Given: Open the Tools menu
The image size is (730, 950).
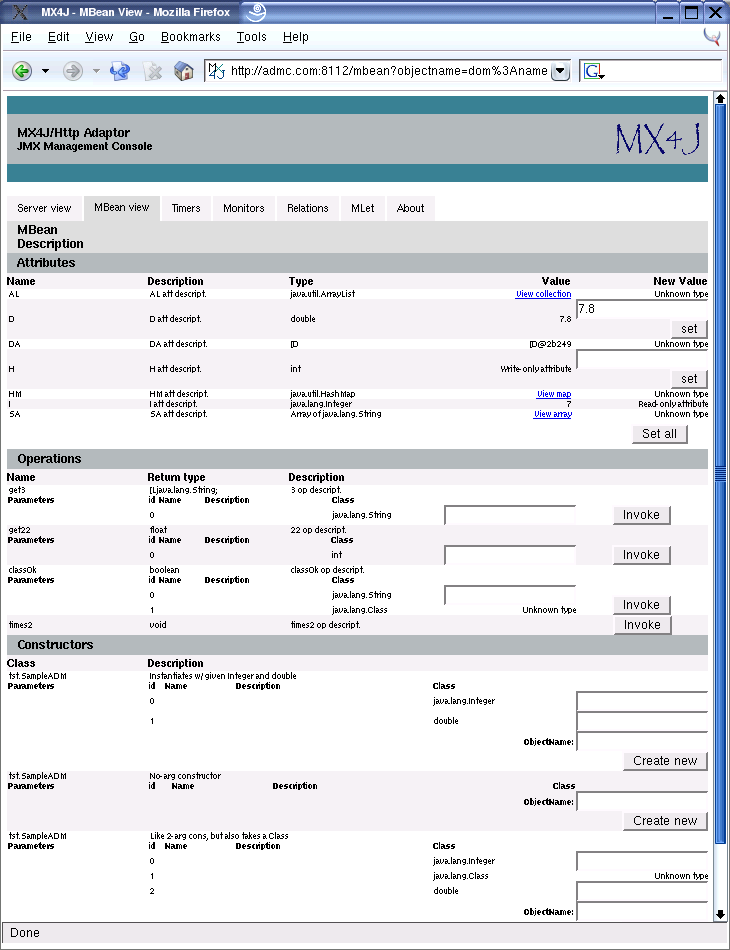Looking at the screenshot, I should (251, 37).
